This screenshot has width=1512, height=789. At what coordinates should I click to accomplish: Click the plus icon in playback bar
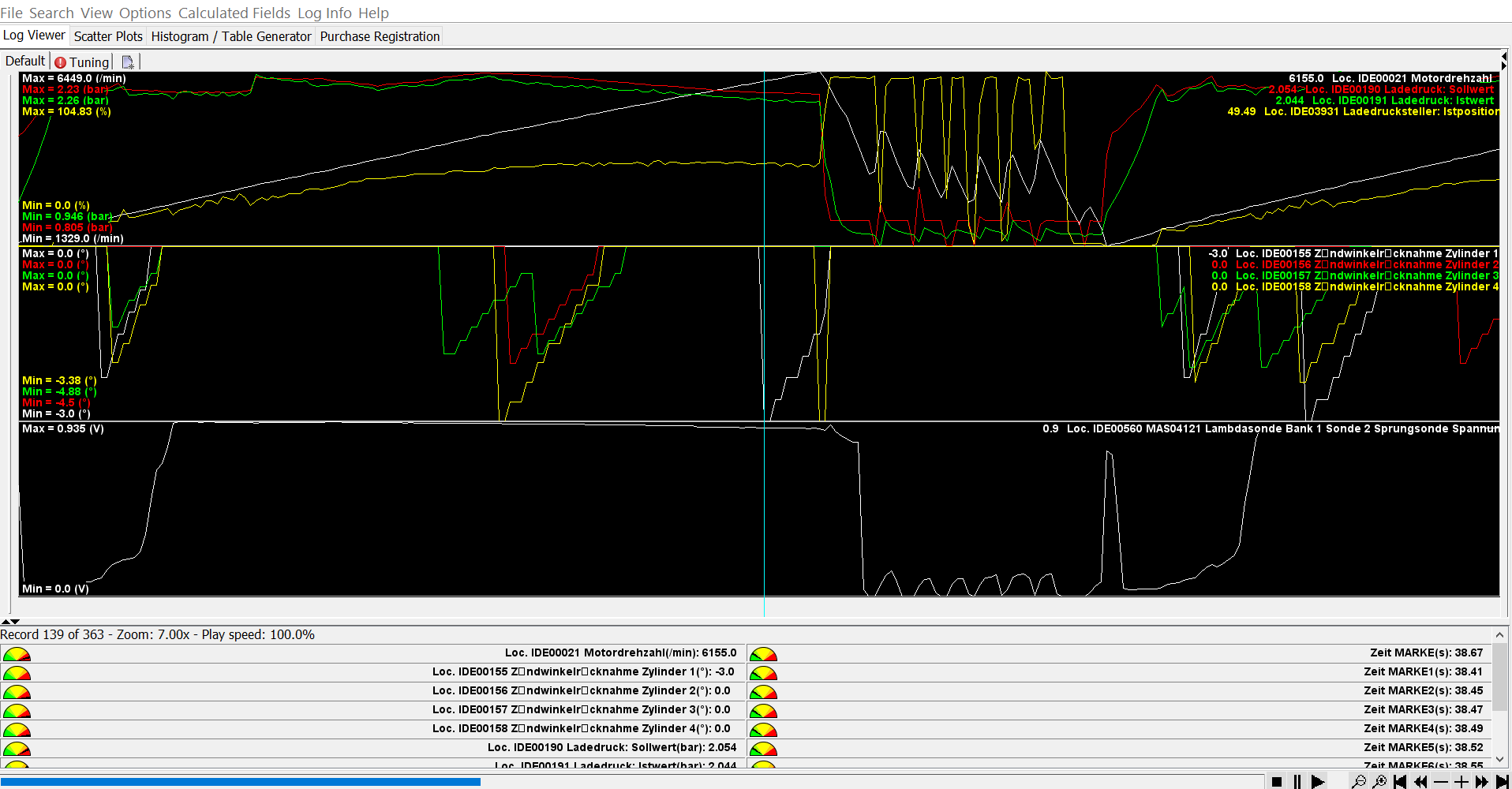coord(1461,782)
